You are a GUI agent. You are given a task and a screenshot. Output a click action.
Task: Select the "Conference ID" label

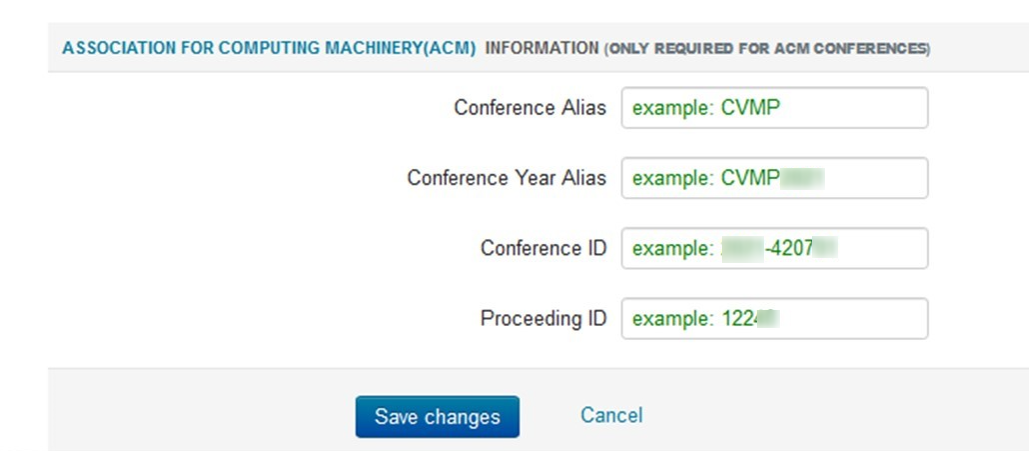pos(543,248)
